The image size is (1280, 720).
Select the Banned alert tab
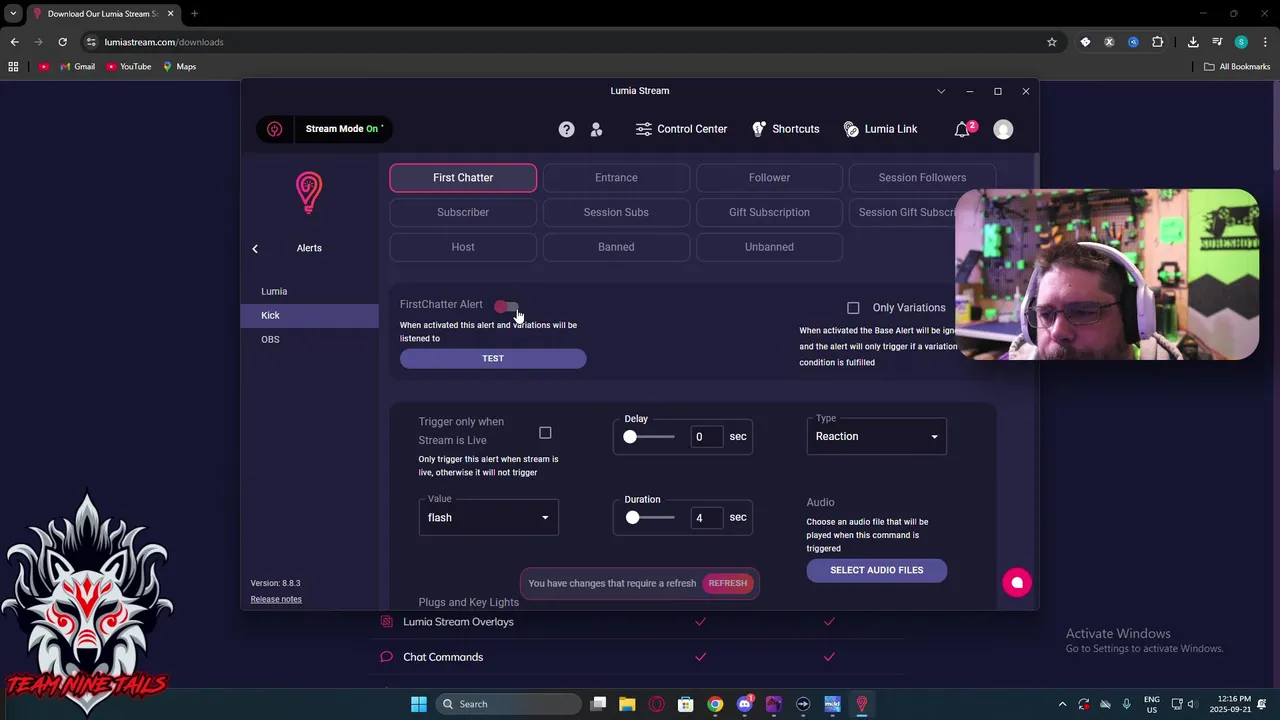616,247
